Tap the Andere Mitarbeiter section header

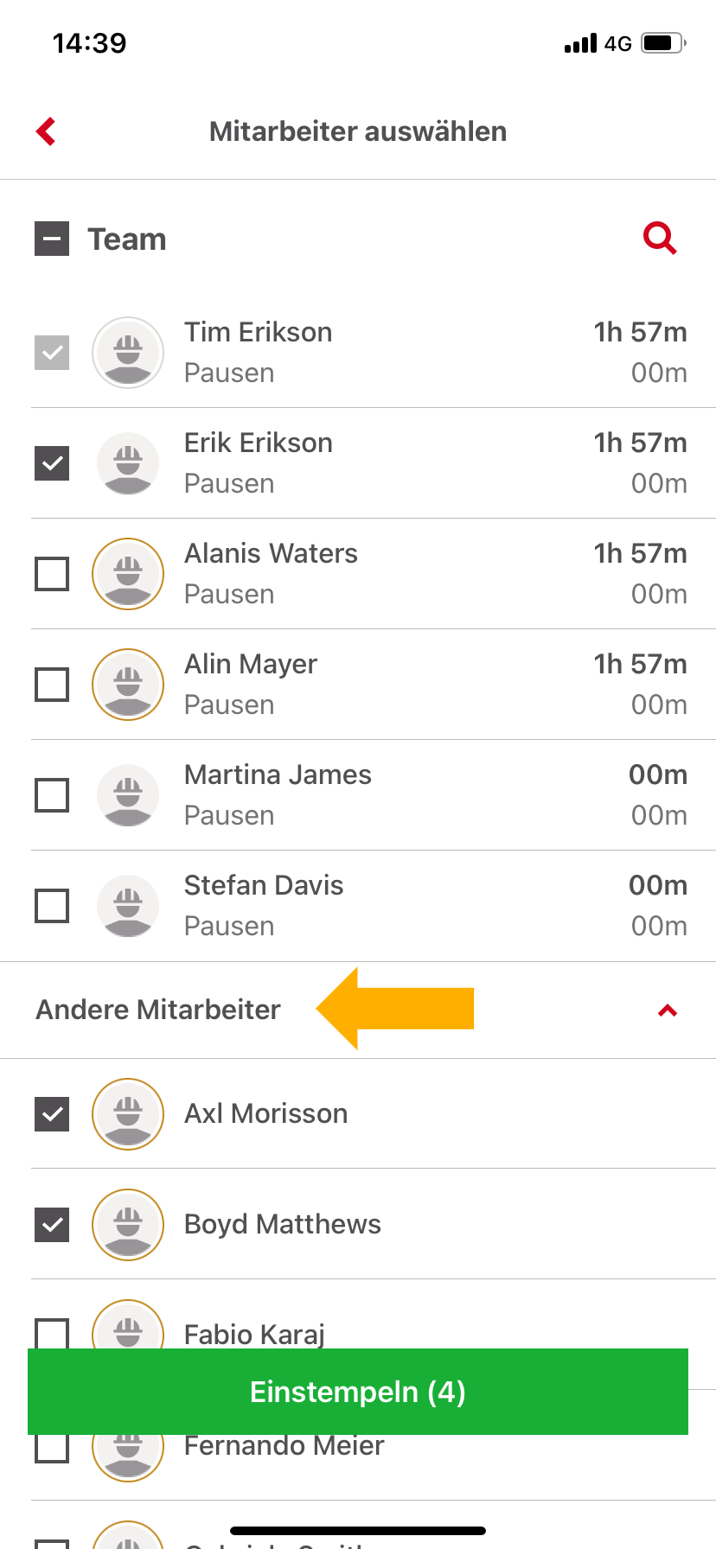[158, 1010]
